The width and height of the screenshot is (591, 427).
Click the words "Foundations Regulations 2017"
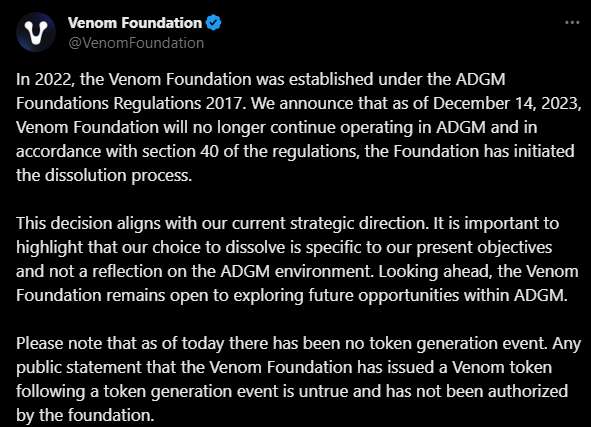click(x=129, y=104)
